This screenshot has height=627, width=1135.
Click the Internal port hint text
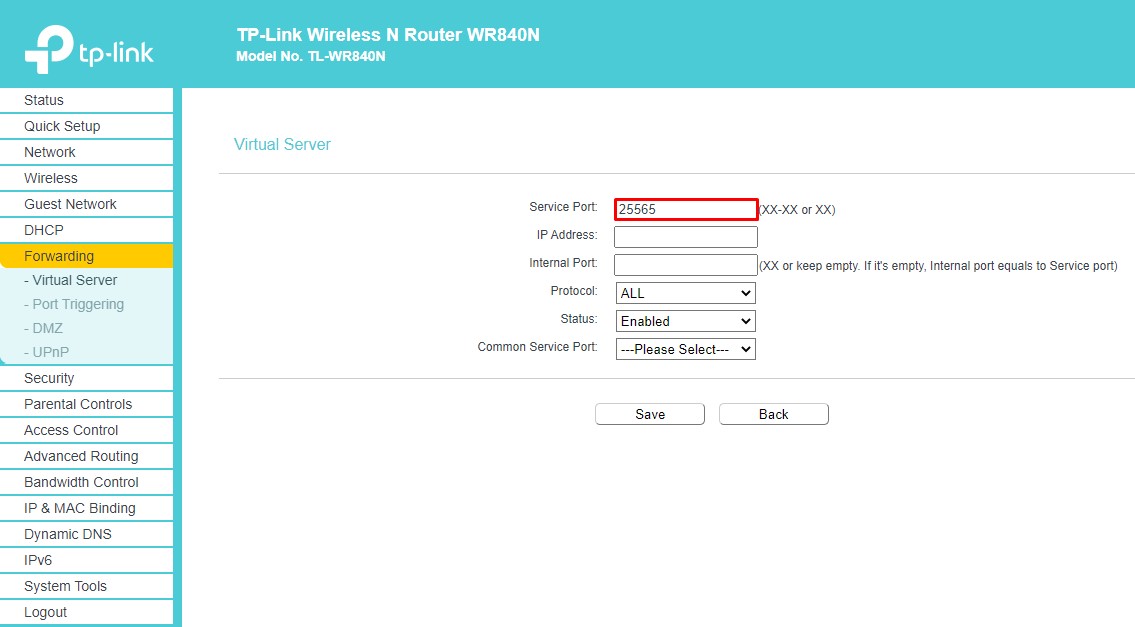[x=938, y=266]
